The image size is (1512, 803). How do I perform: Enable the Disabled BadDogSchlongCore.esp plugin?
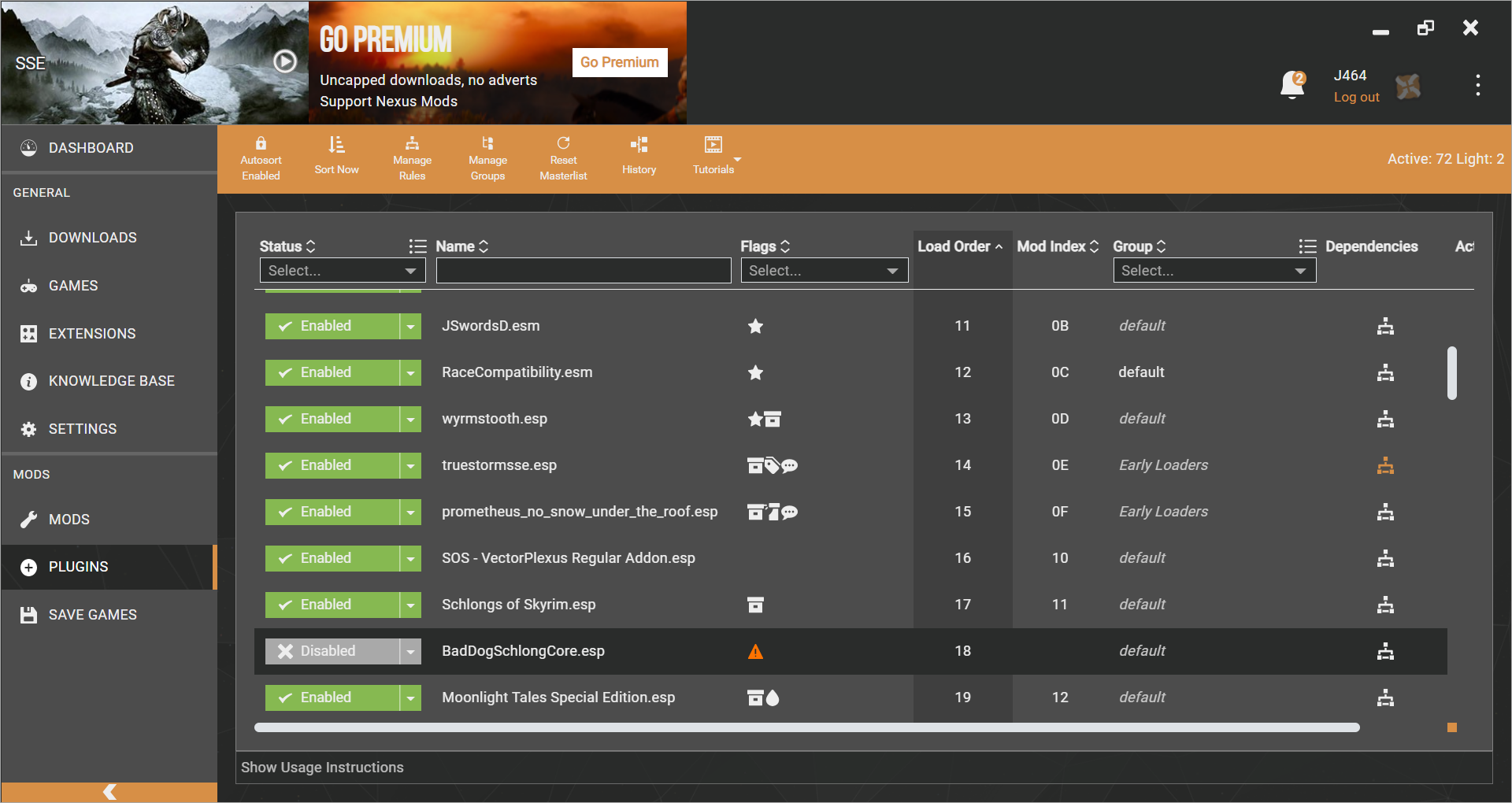pyautogui.click(x=332, y=651)
